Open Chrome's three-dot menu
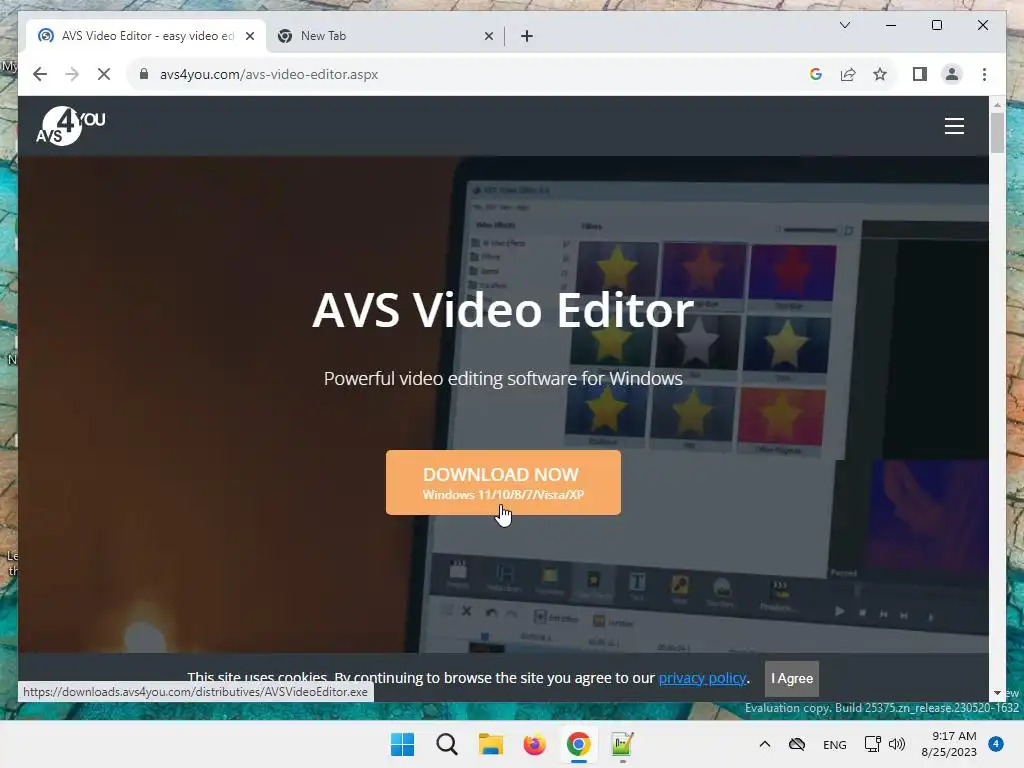The height and width of the screenshot is (768, 1024). pyautogui.click(x=984, y=74)
